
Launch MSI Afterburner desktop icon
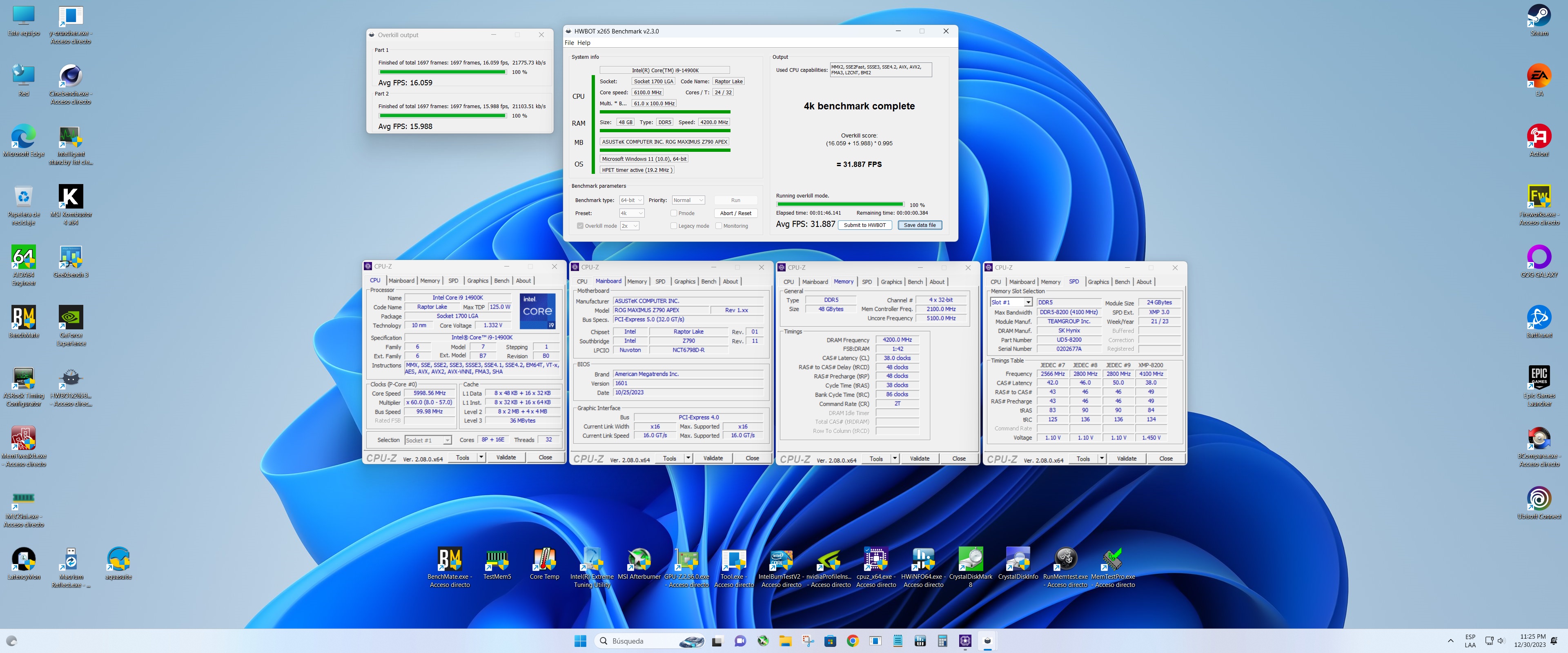639,564
